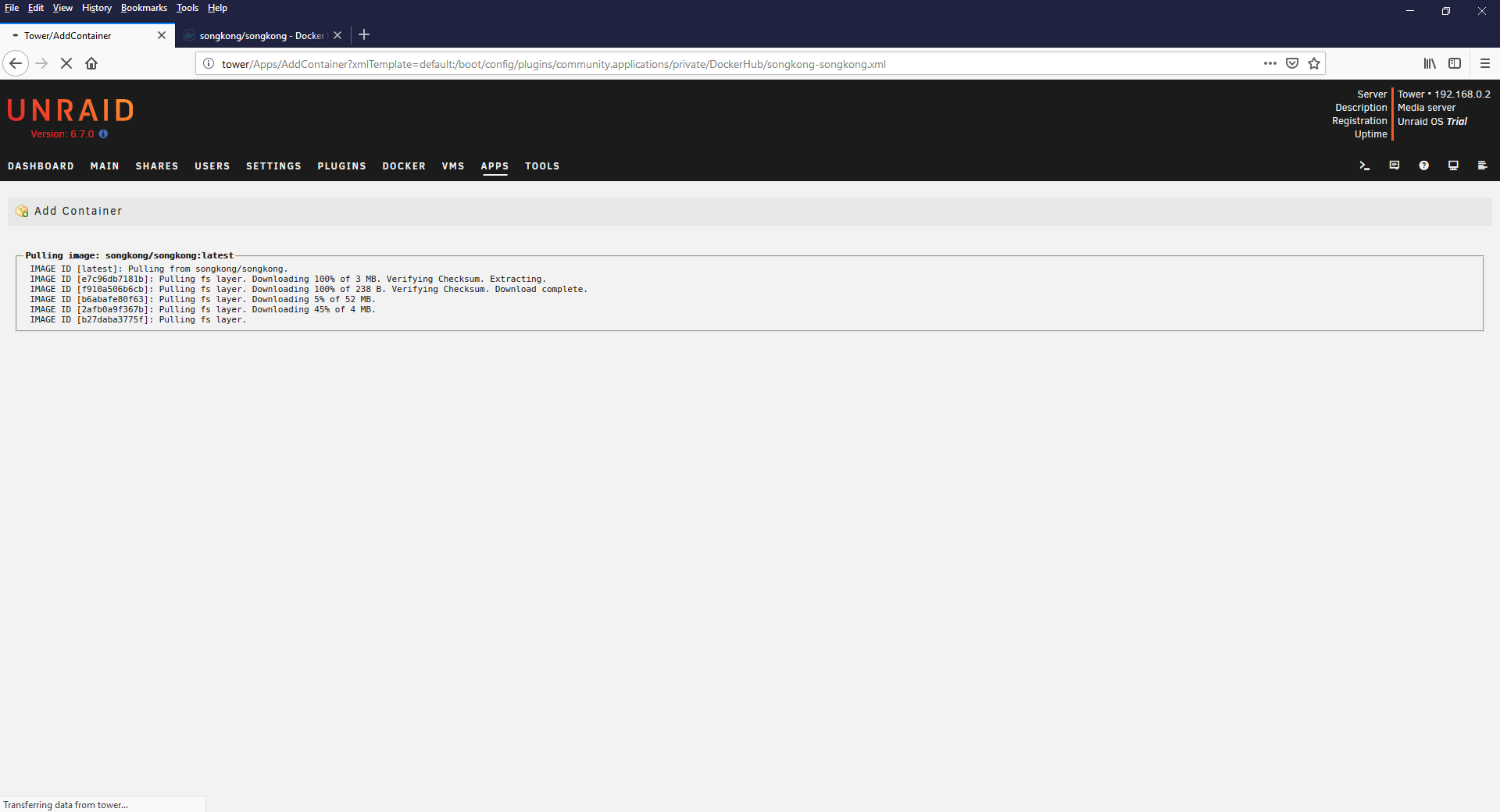Open a new browser tab

tap(364, 34)
